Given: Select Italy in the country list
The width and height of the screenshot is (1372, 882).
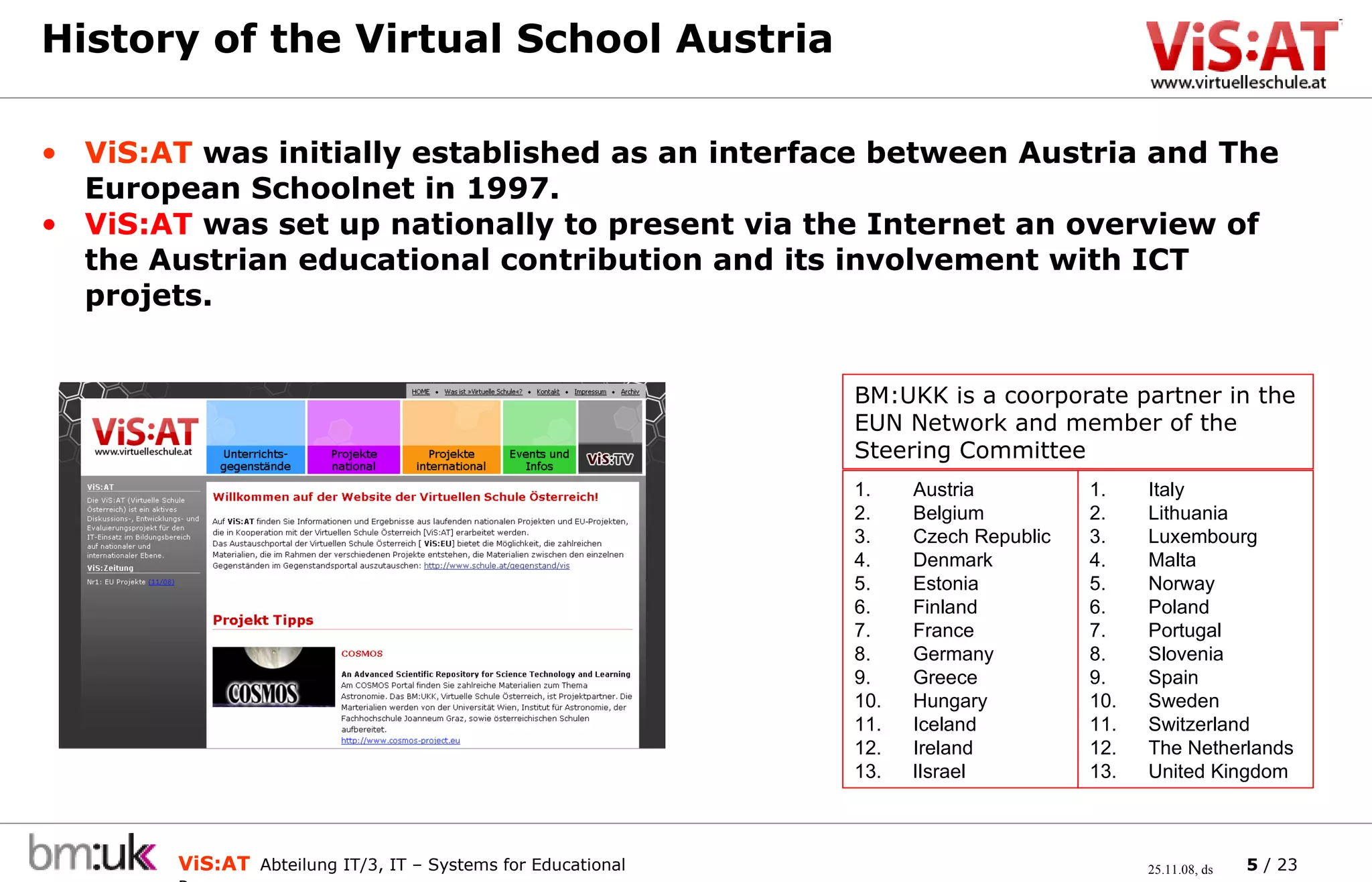Looking at the screenshot, I should 1166,489.
